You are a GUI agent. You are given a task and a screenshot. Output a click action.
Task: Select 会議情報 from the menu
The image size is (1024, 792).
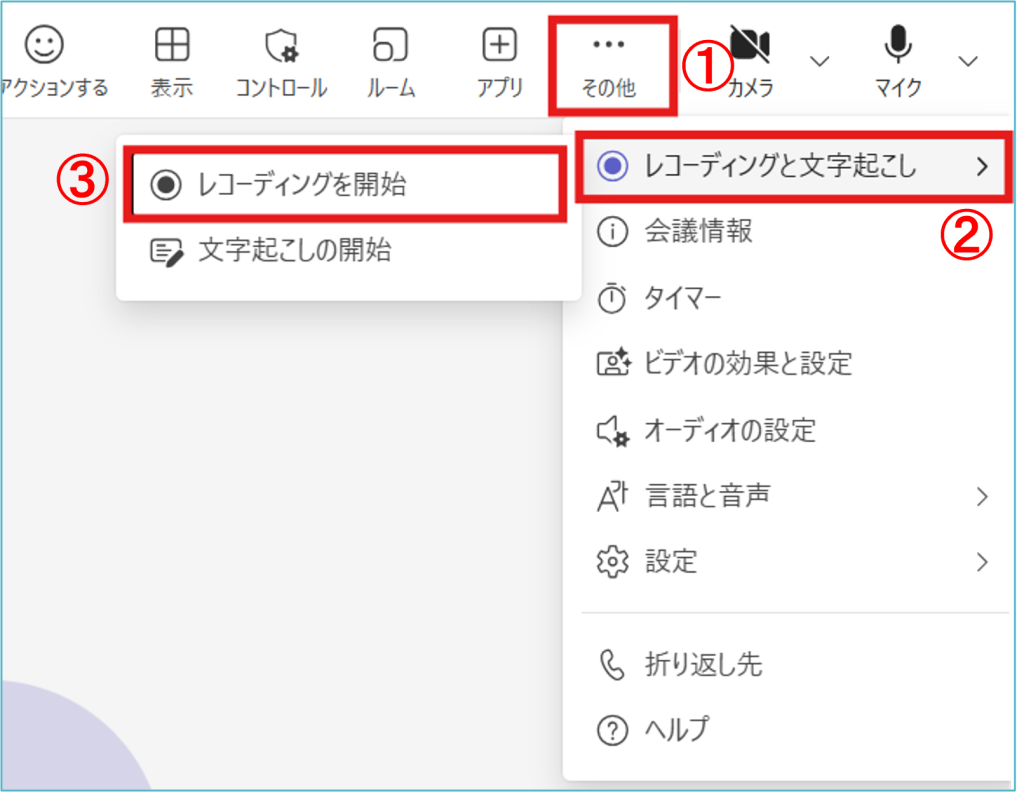(698, 232)
